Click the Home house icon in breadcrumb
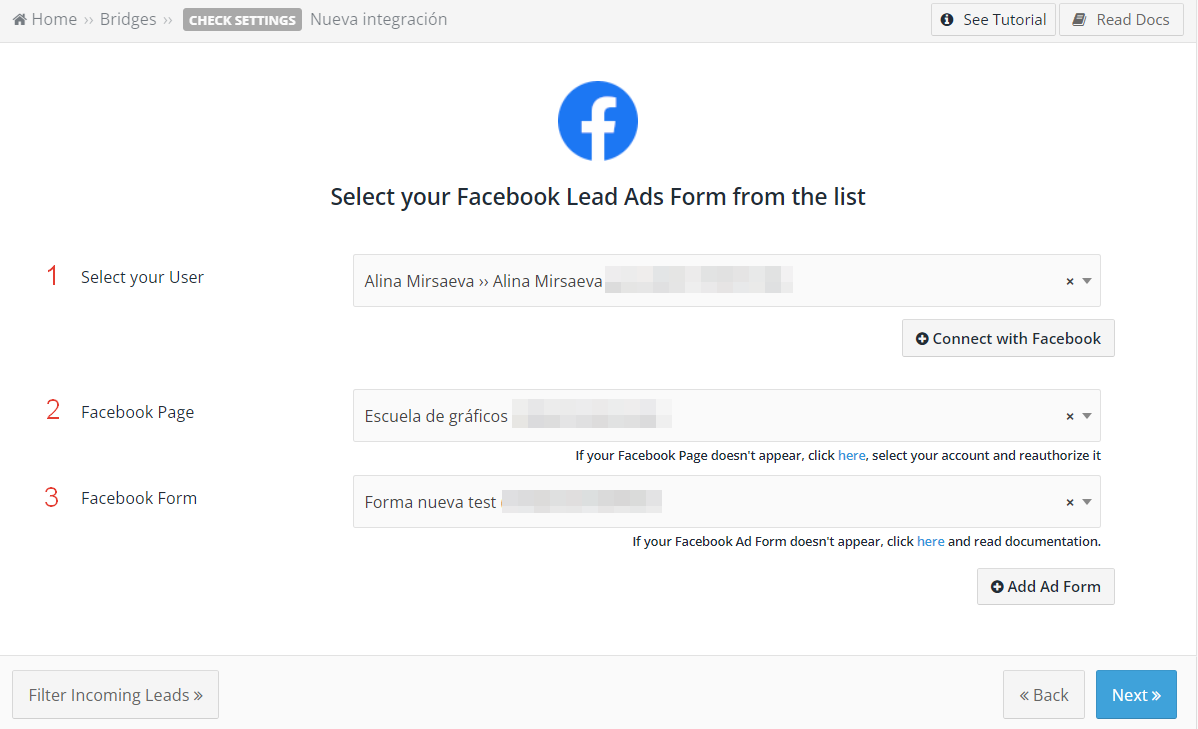Screen dimensions: 1198x729 [x=20, y=19]
